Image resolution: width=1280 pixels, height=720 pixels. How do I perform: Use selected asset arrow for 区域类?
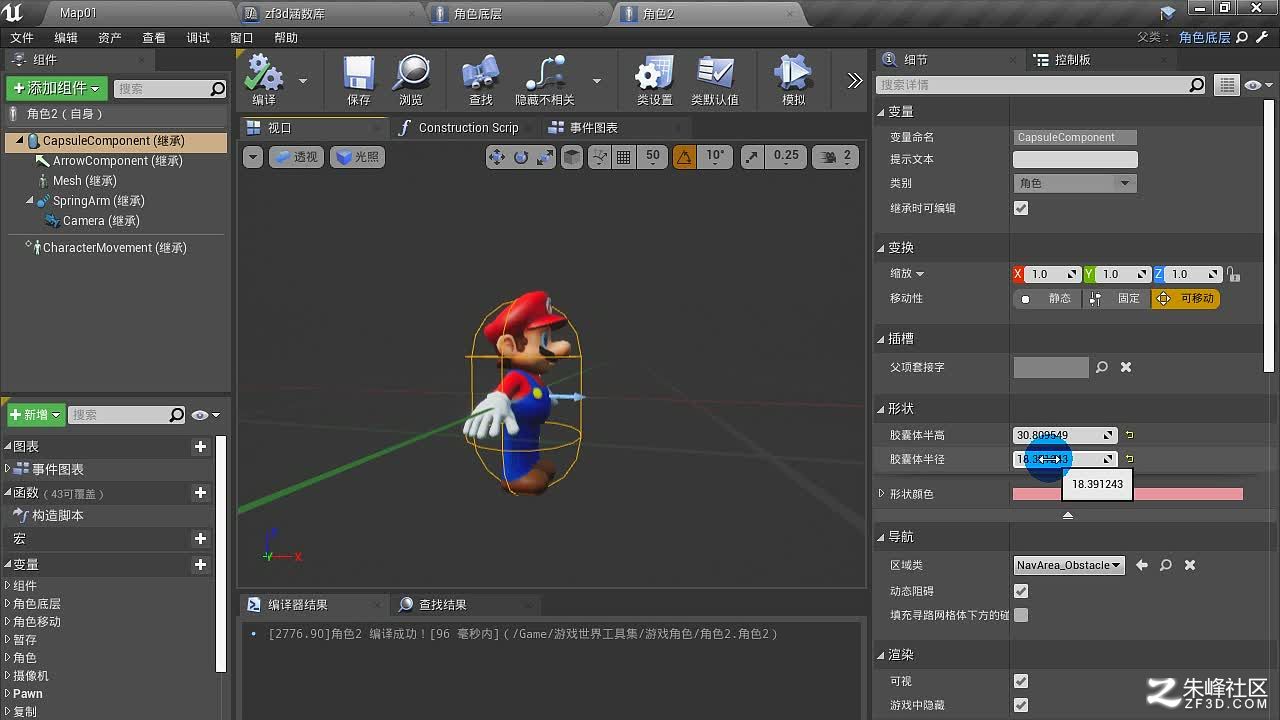[x=1142, y=565]
